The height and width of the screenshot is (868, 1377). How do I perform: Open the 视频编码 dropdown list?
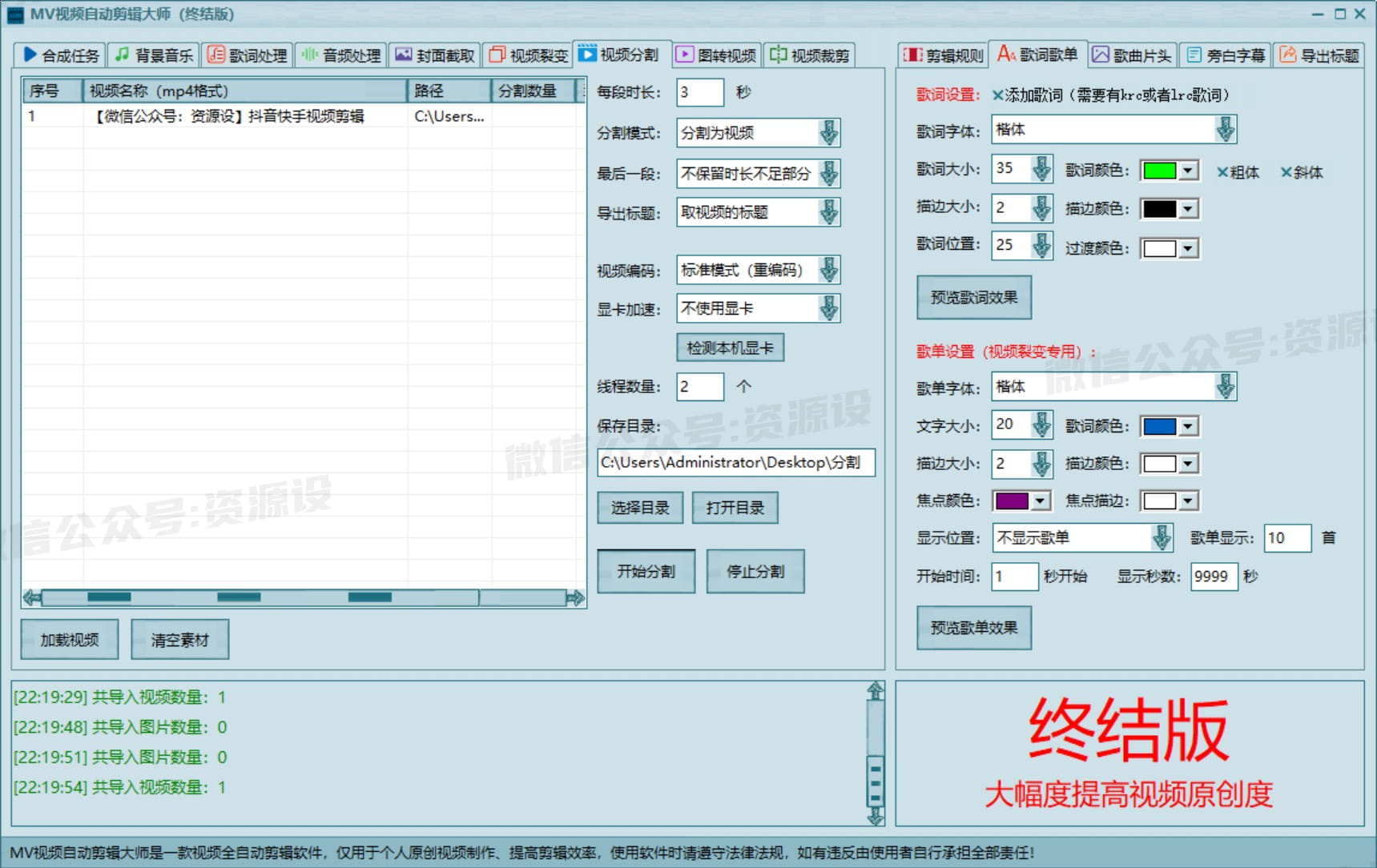pos(828,270)
